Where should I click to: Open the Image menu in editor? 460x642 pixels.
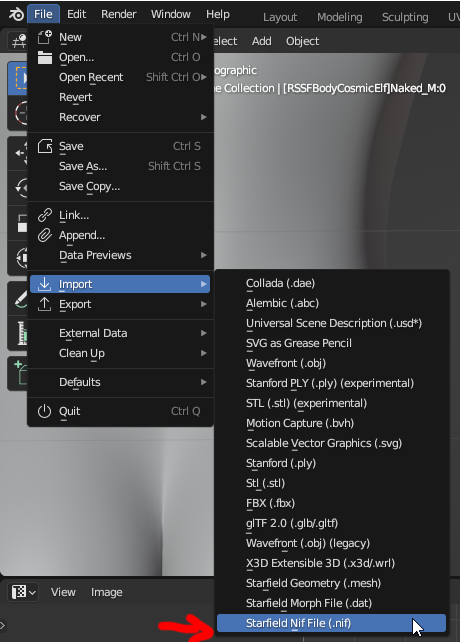[x=107, y=592]
